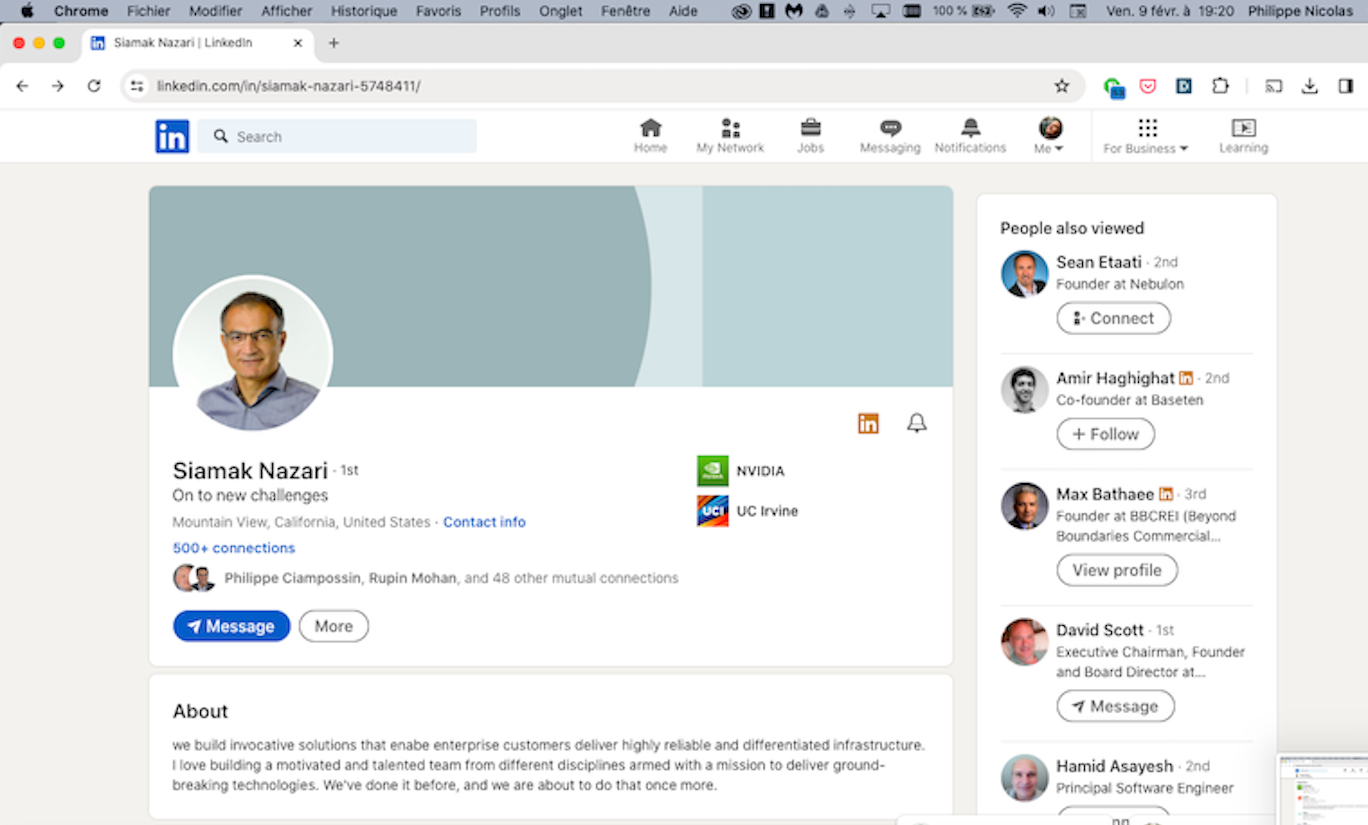Viewport: 1368px width, 825px height.
Task: Go back in Chrome
Action: coord(22,86)
